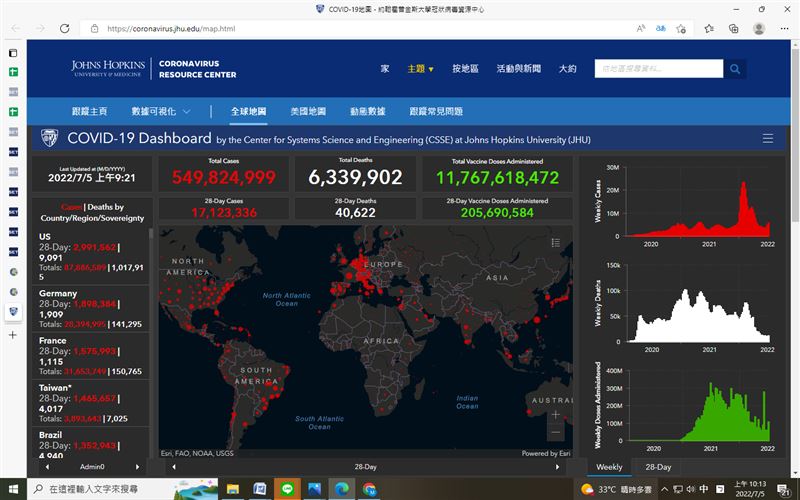Open the favorites list icon
The image size is (800, 500).
709,29
